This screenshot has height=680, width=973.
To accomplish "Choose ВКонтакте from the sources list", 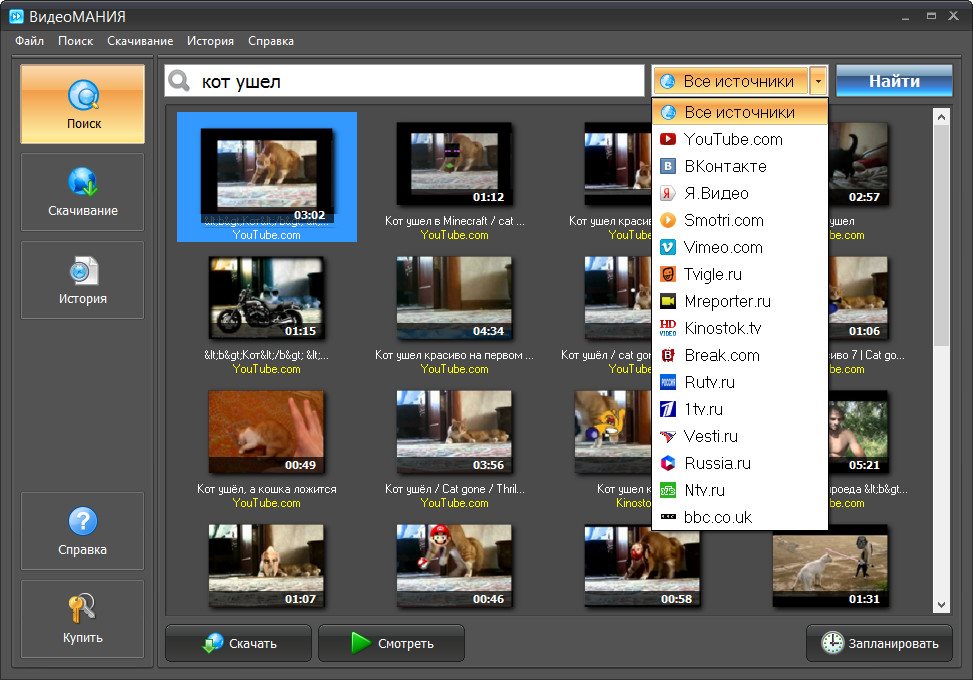I will tap(740, 166).
